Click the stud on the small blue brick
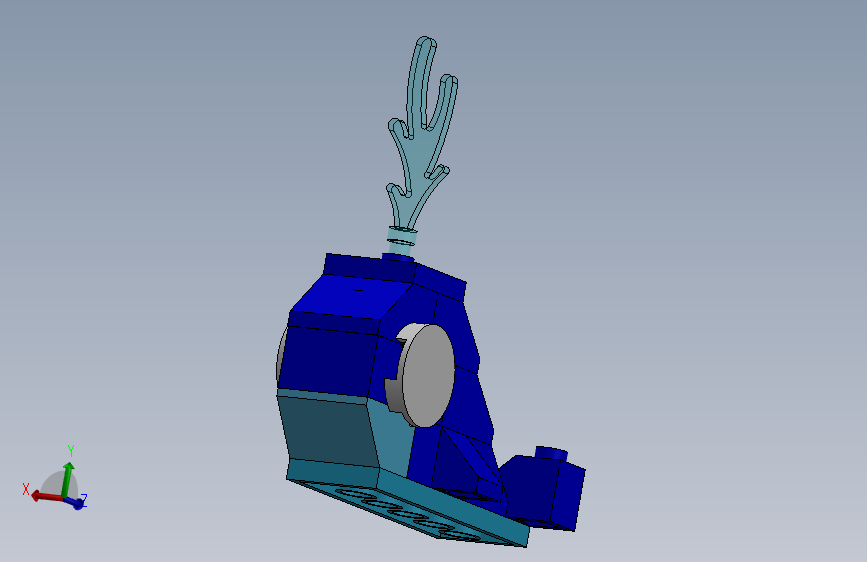Screen dimensions: 867x562 tap(551, 453)
